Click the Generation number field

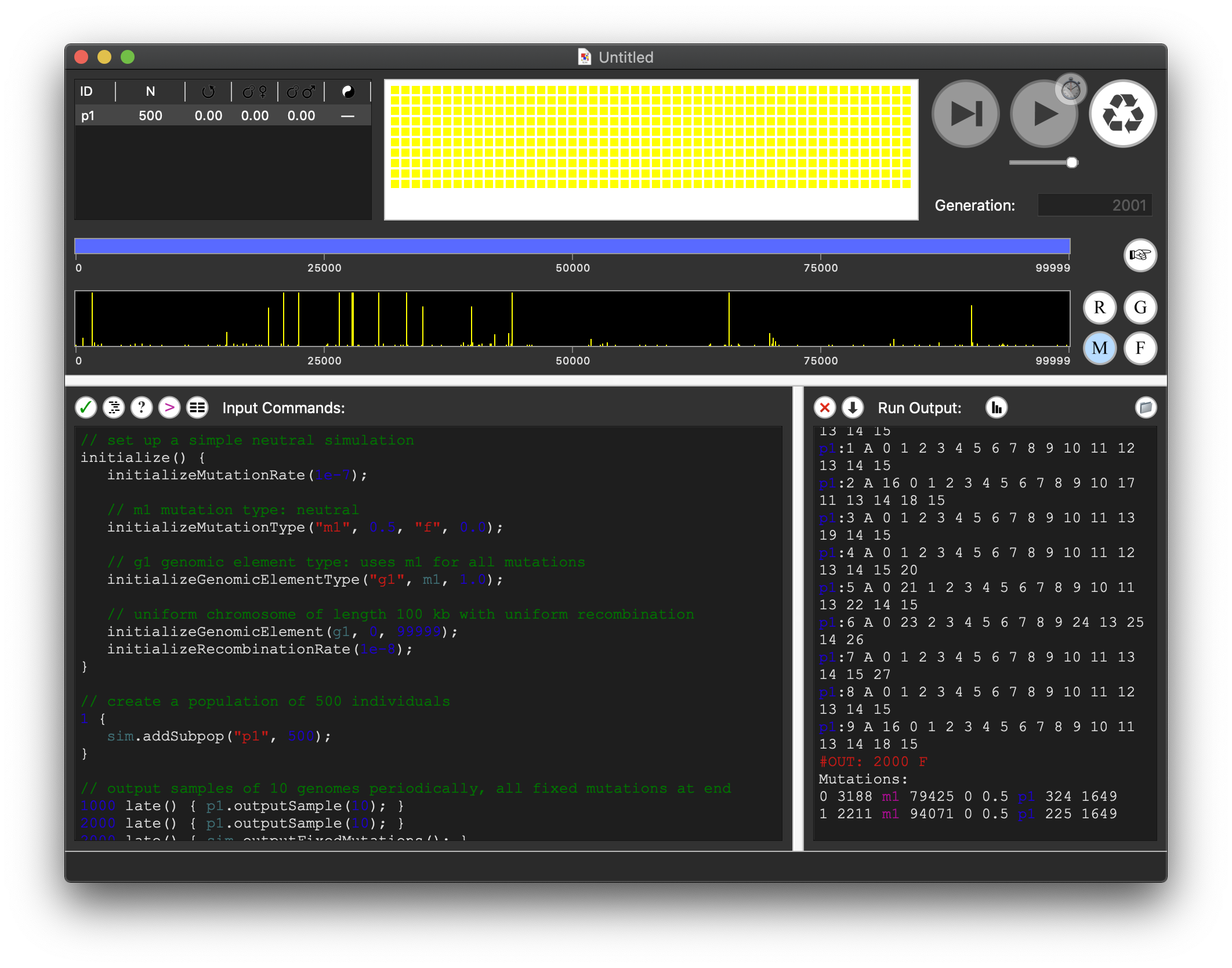pyautogui.click(x=1094, y=204)
